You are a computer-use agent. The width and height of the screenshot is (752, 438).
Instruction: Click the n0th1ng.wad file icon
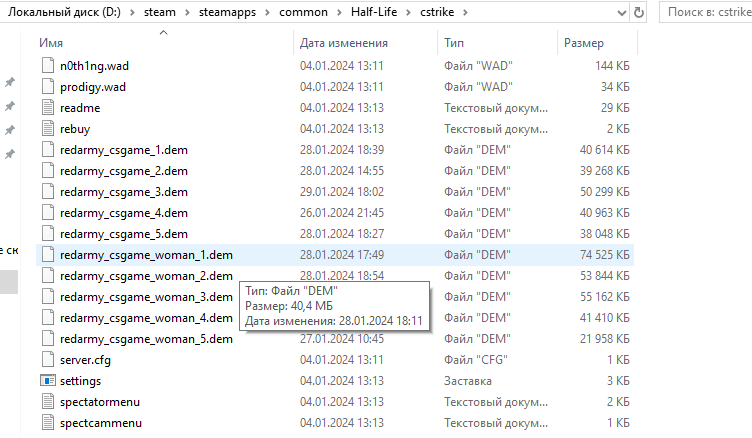pyautogui.click(x=48, y=66)
